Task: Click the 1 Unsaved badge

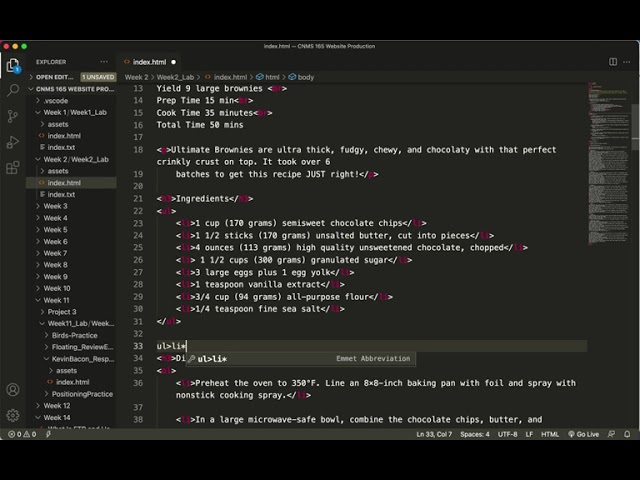Action: click(x=98, y=77)
